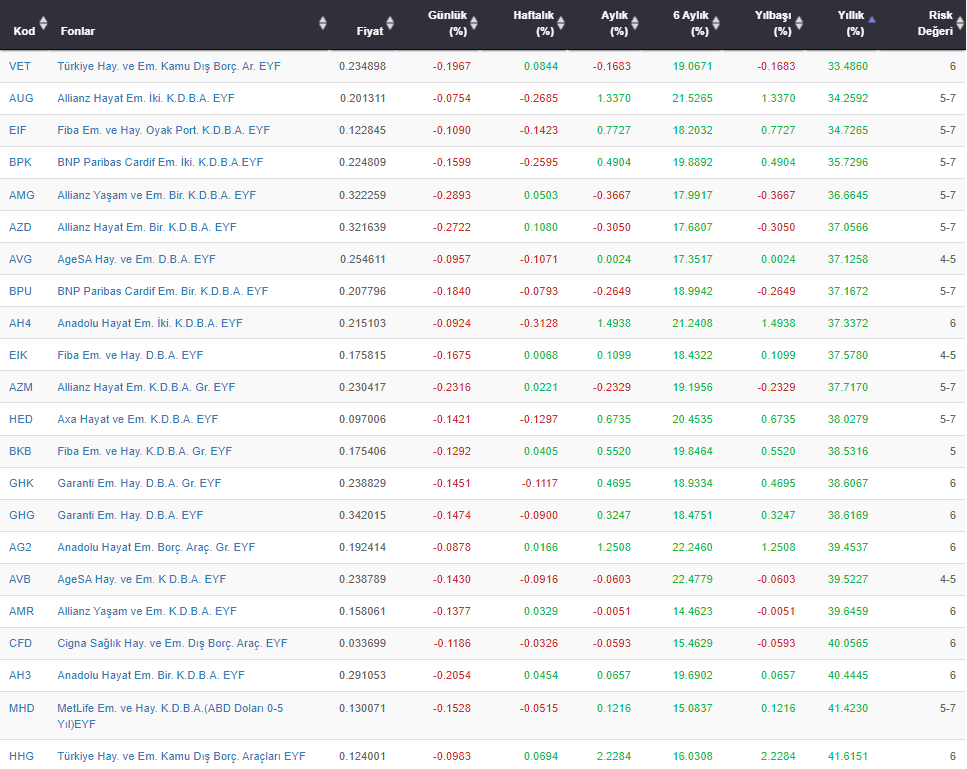Viewport: 967px width, 769px height.
Task: Sort by Fiyat column sort arrows
Action: click(390, 23)
